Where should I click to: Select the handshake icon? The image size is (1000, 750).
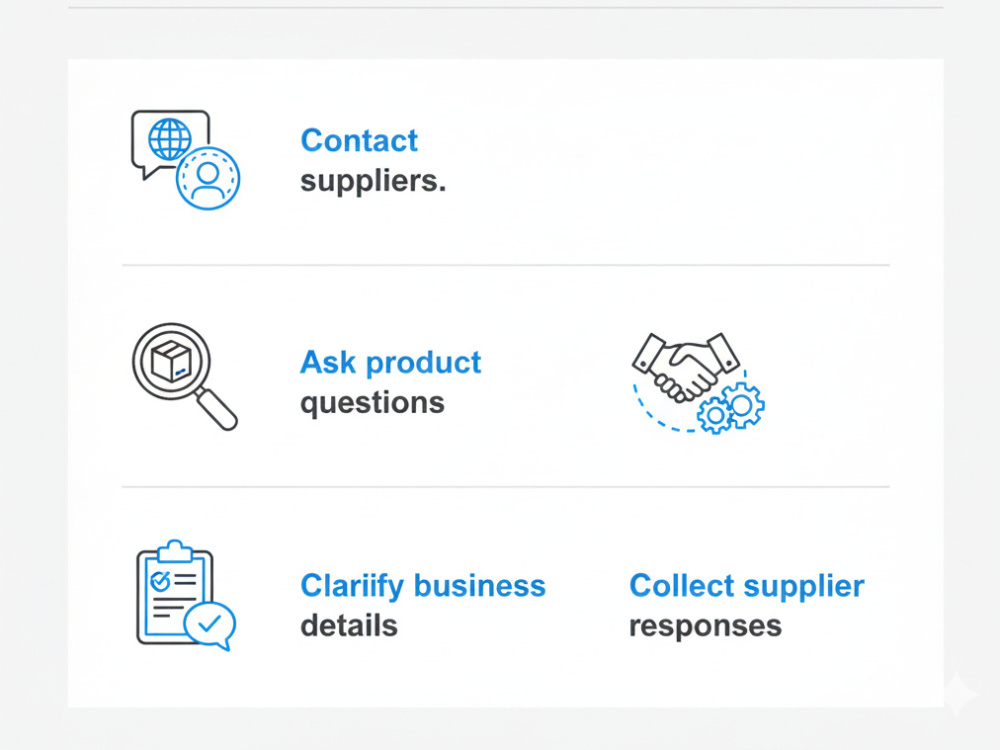(x=686, y=367)
